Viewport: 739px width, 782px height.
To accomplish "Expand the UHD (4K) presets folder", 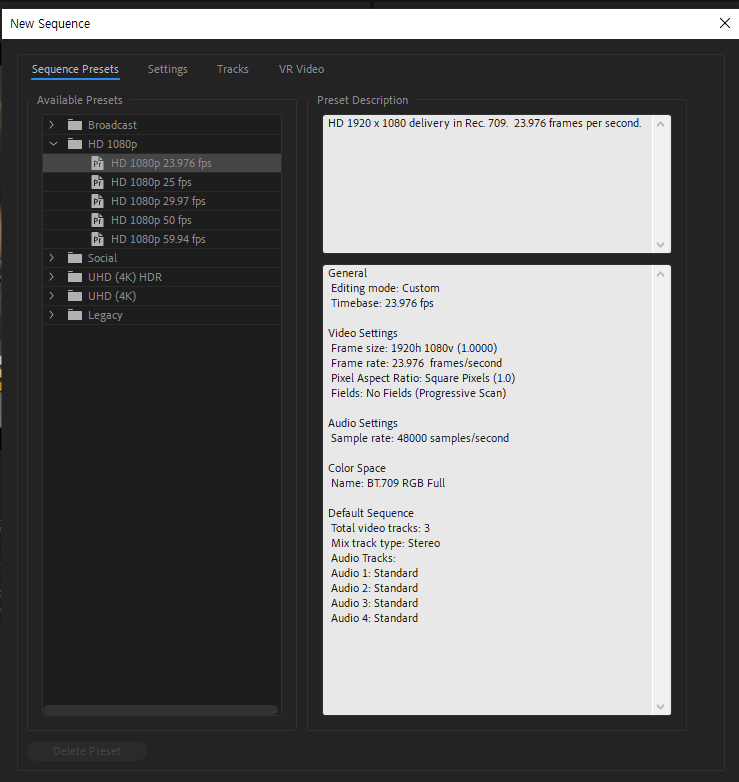I will tap(52, 296).
